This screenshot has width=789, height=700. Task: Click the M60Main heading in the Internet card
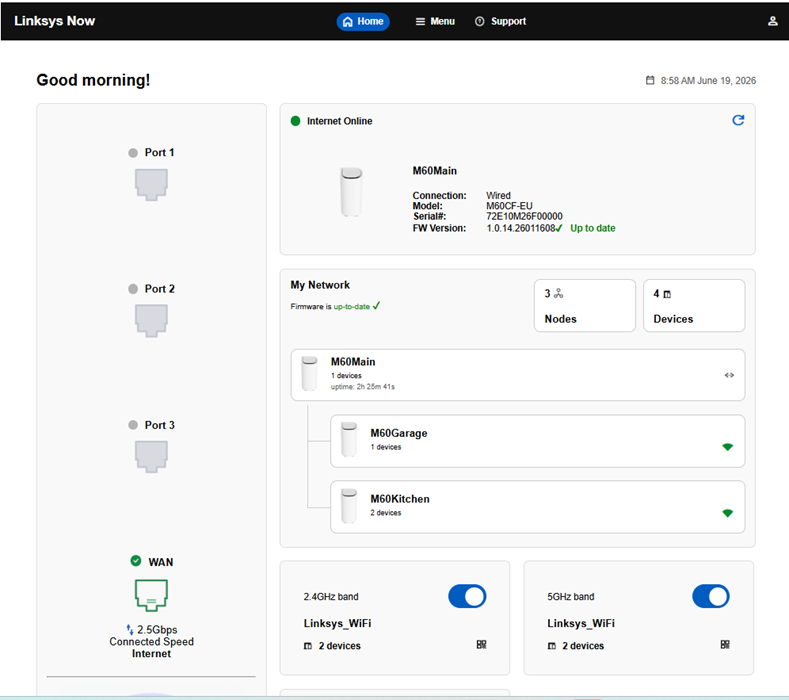435,171
